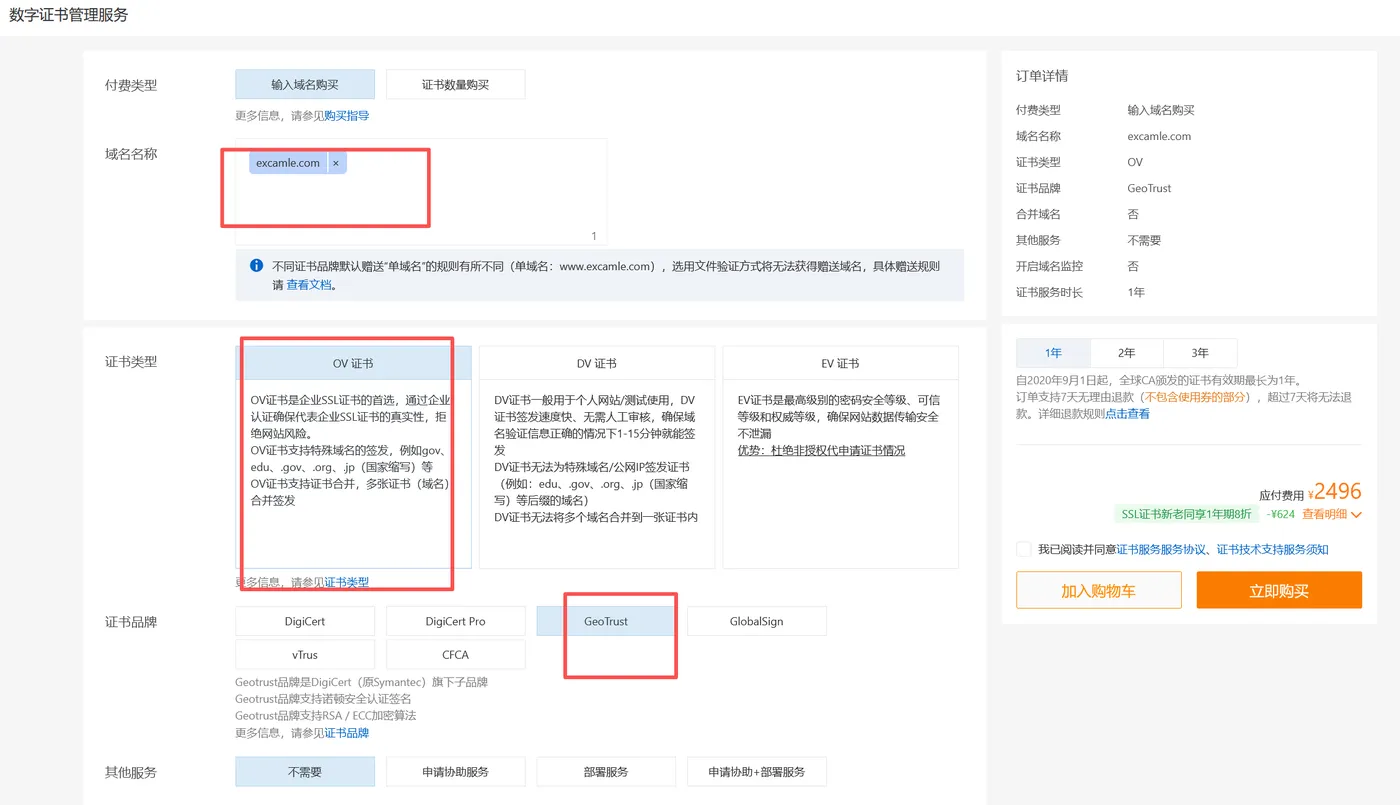
Task: Open the 证书技术支持服务须知 link
Action: tap(1272, 549)
